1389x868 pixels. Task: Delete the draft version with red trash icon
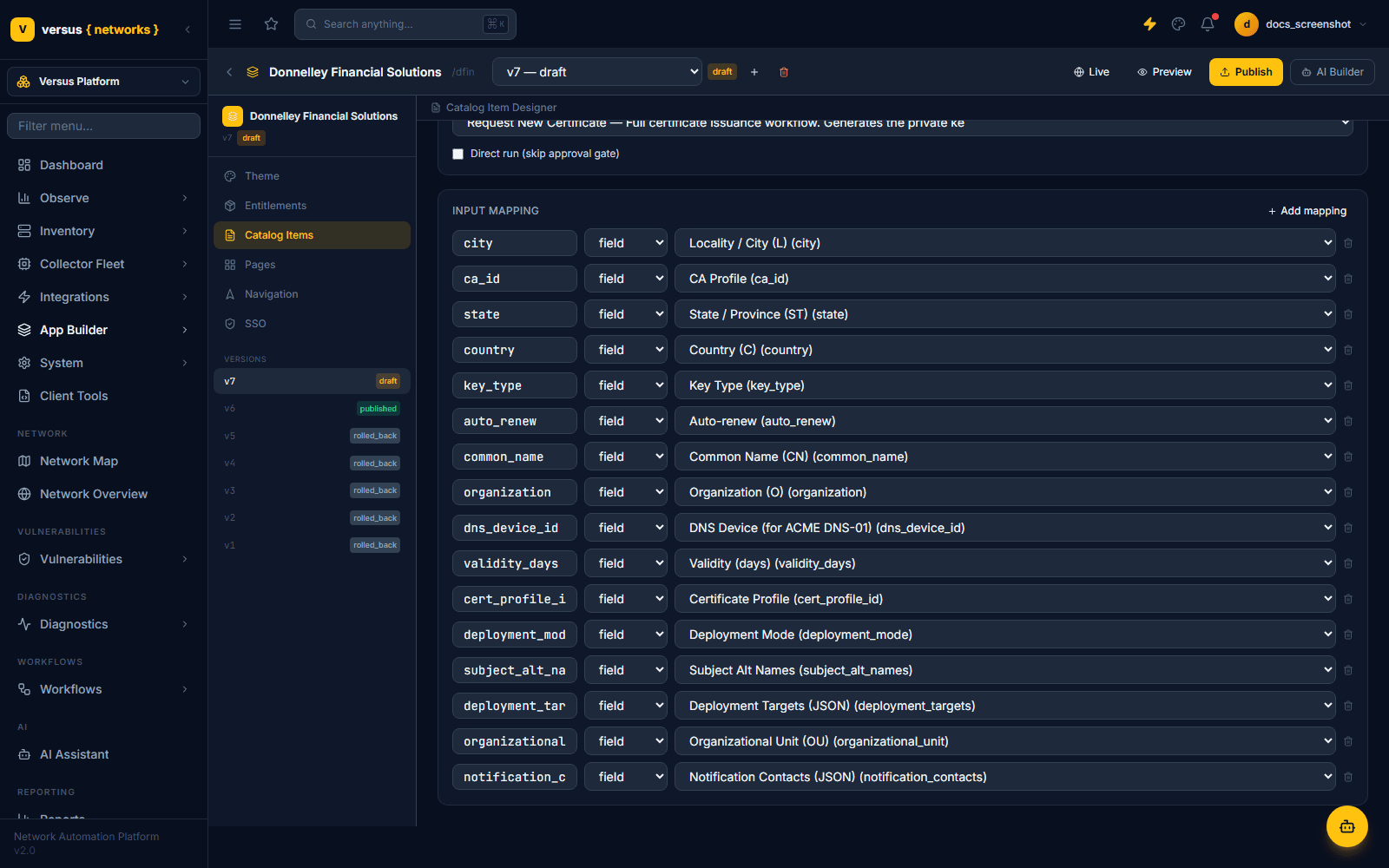tap(784, 72)
